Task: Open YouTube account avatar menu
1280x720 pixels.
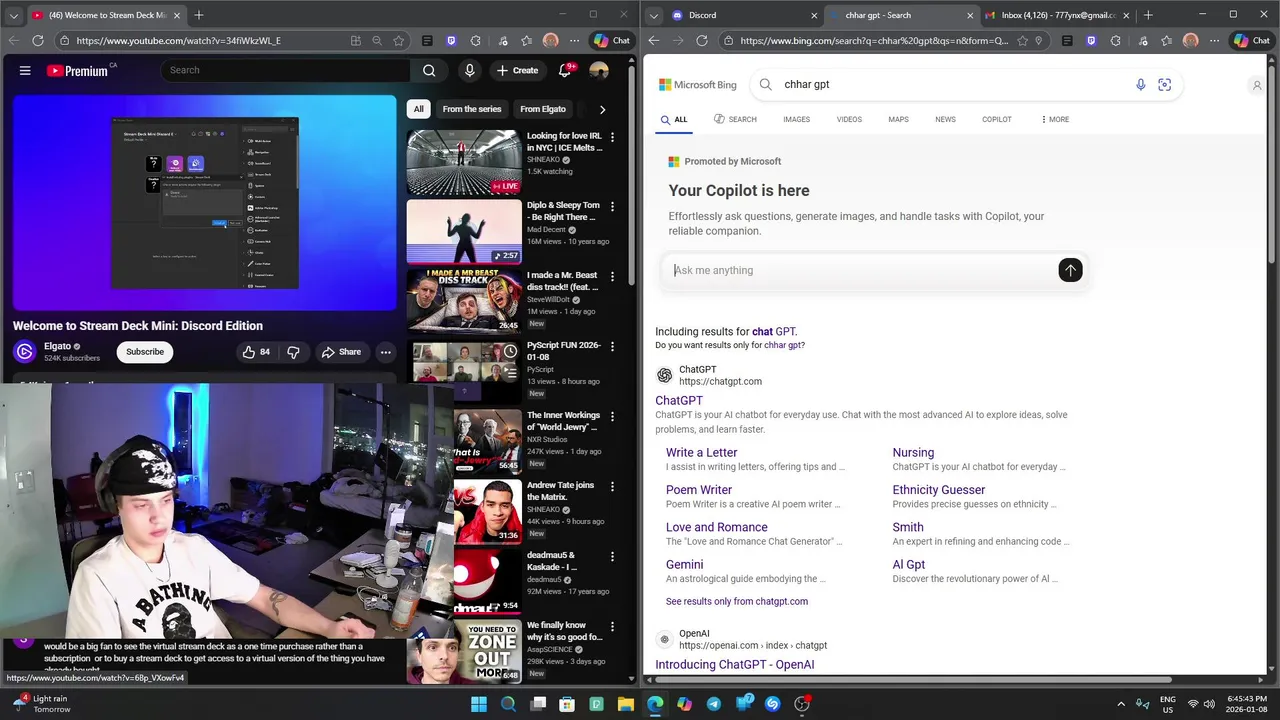Action: (x=599, y=70)
